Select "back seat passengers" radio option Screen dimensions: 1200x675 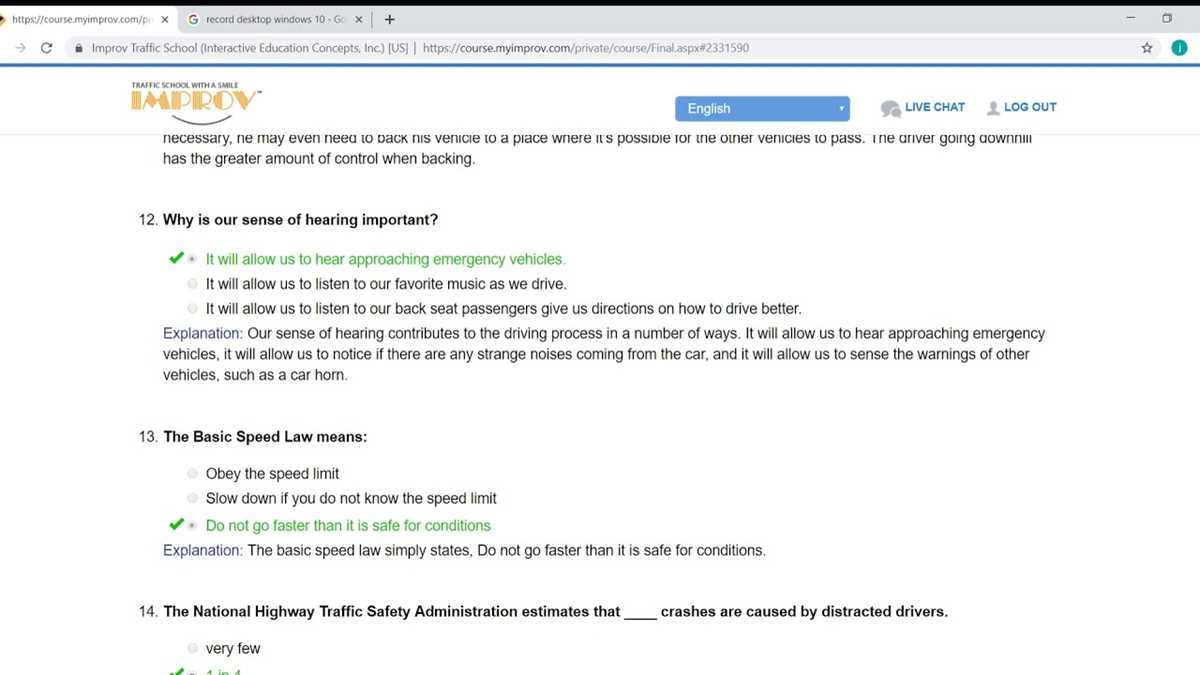point(192,308)
